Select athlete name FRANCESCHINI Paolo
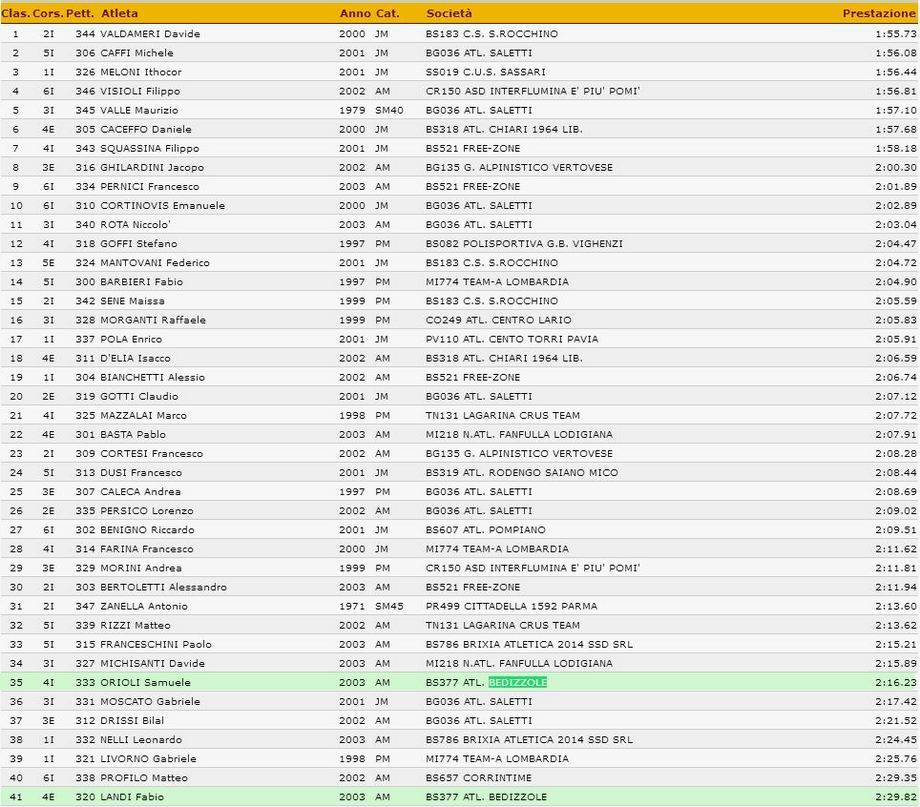This screenshot has height=807, width=920. coord(156,644)
